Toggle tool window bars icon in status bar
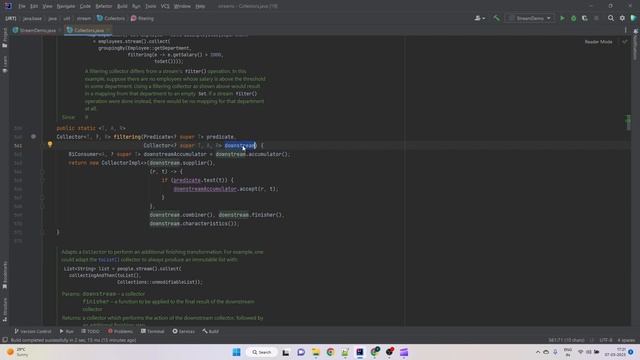This screenshot has width=640, height=360. pos(5,340)
